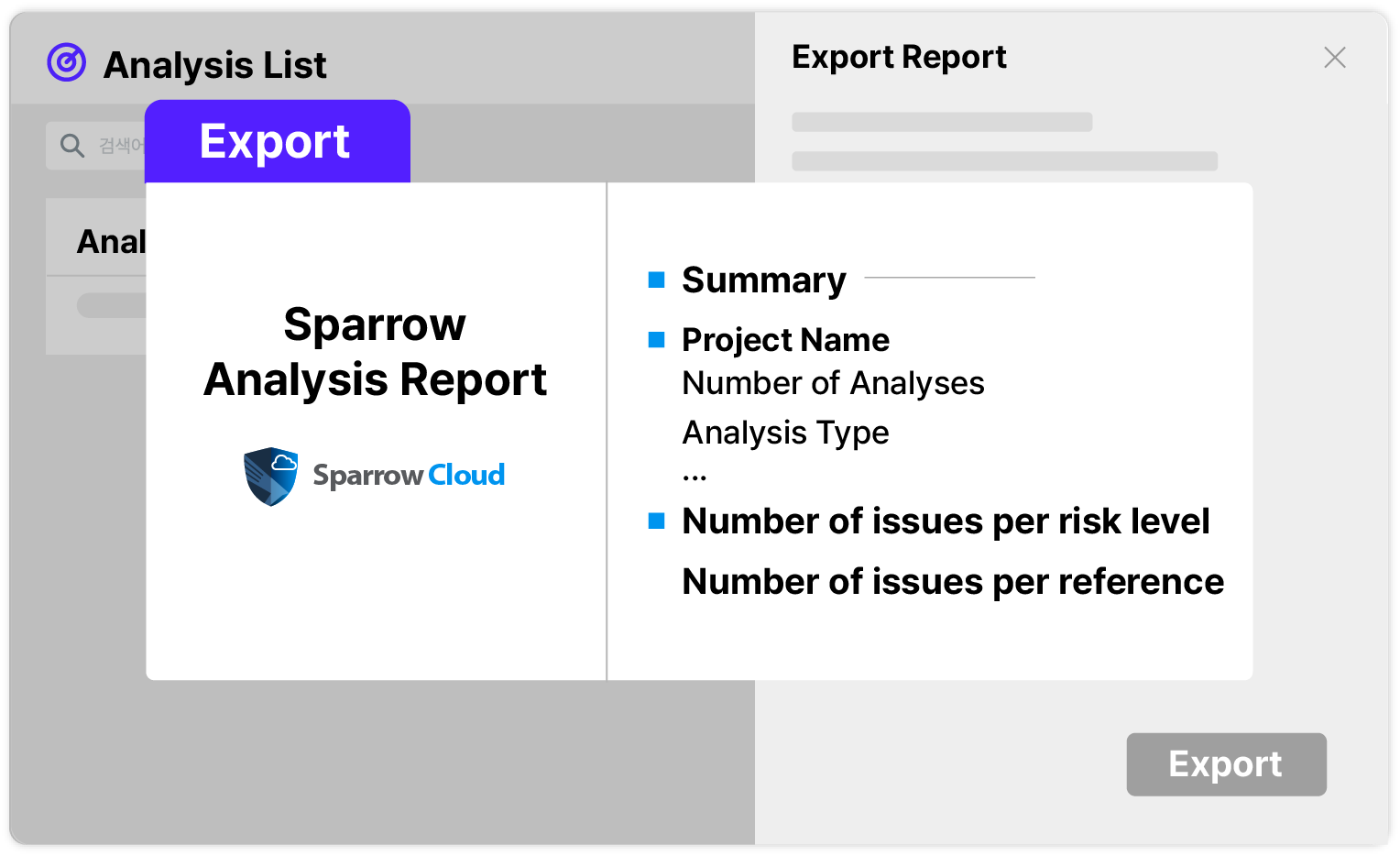Click the purple target icon beside Analysis List
This screenshot has height=856, width=1400.
tap(67, 63)
